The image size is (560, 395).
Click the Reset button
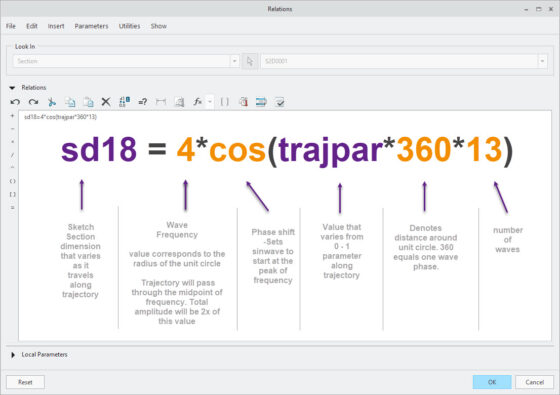point(25,382)
